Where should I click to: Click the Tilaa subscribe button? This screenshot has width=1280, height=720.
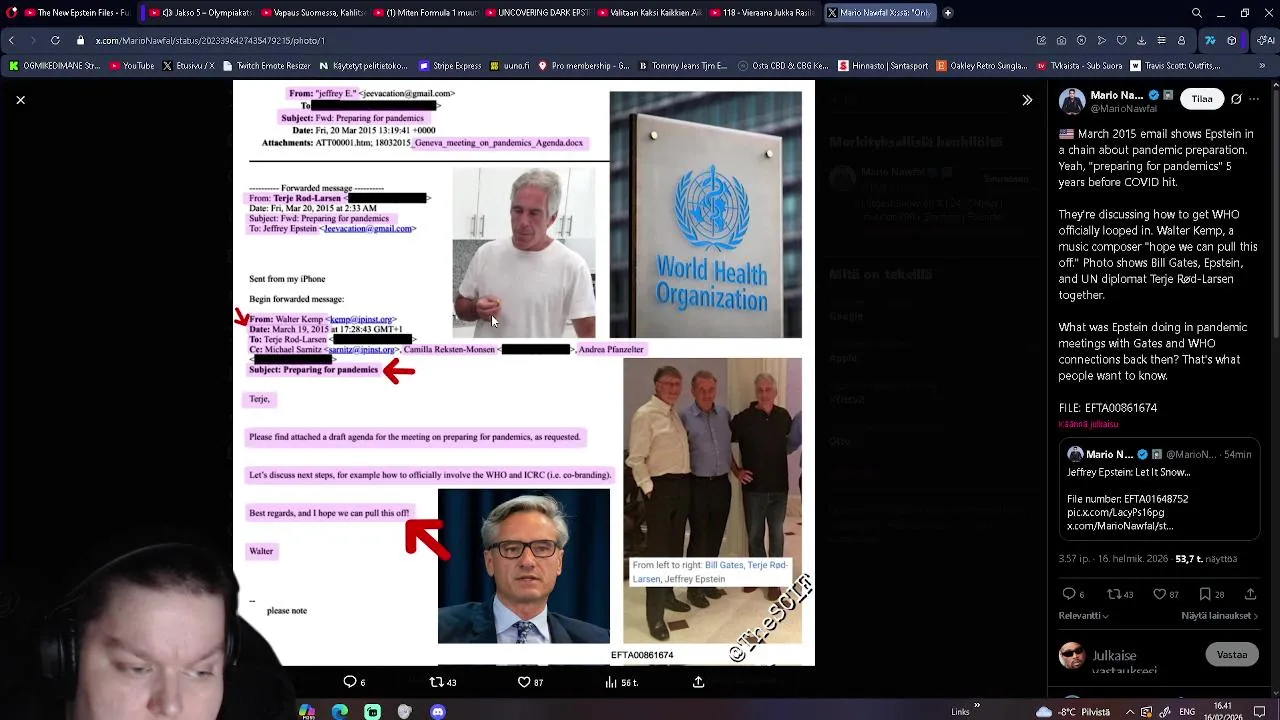pos(1202,99)
